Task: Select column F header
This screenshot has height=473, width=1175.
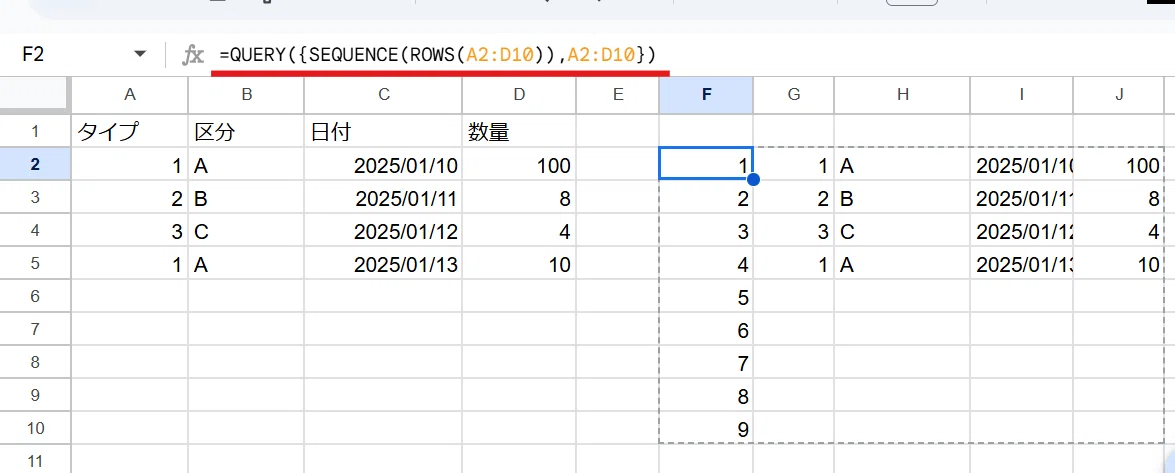Action: tap(706, 94)
